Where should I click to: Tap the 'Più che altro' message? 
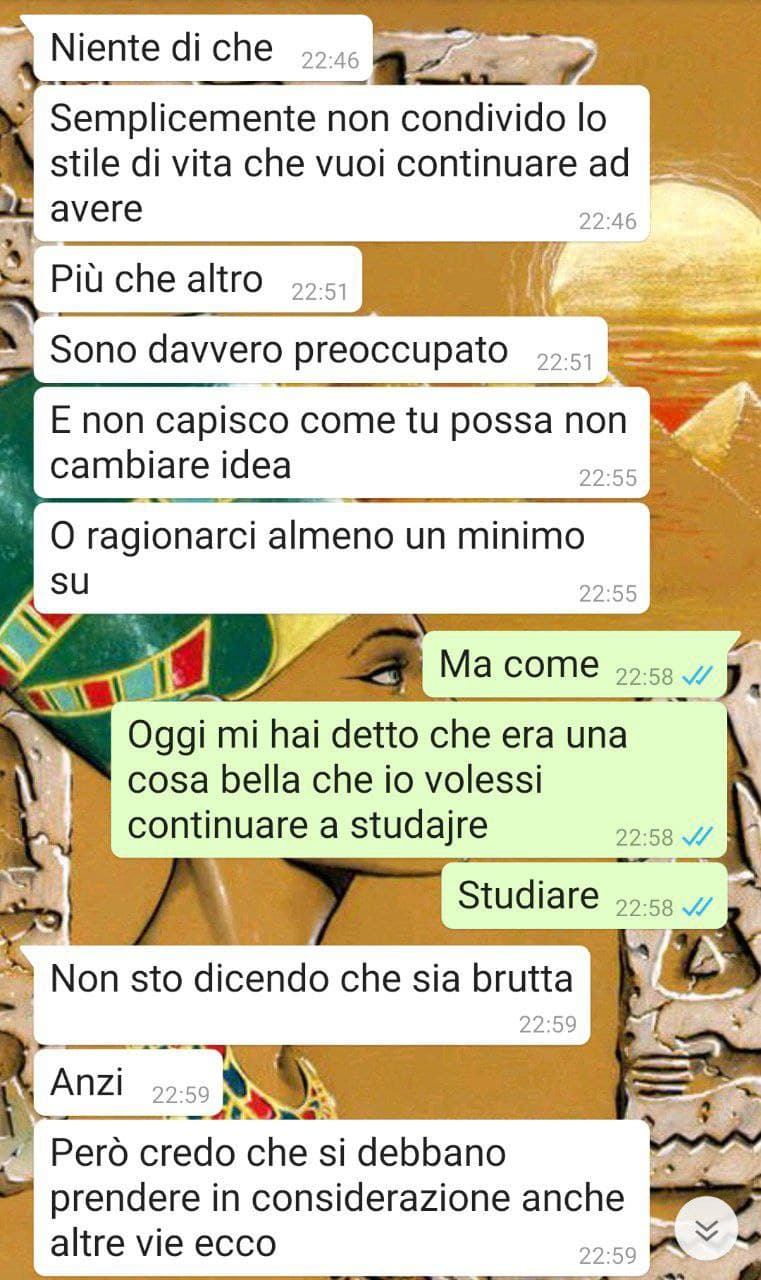click(x=198, y=280)
